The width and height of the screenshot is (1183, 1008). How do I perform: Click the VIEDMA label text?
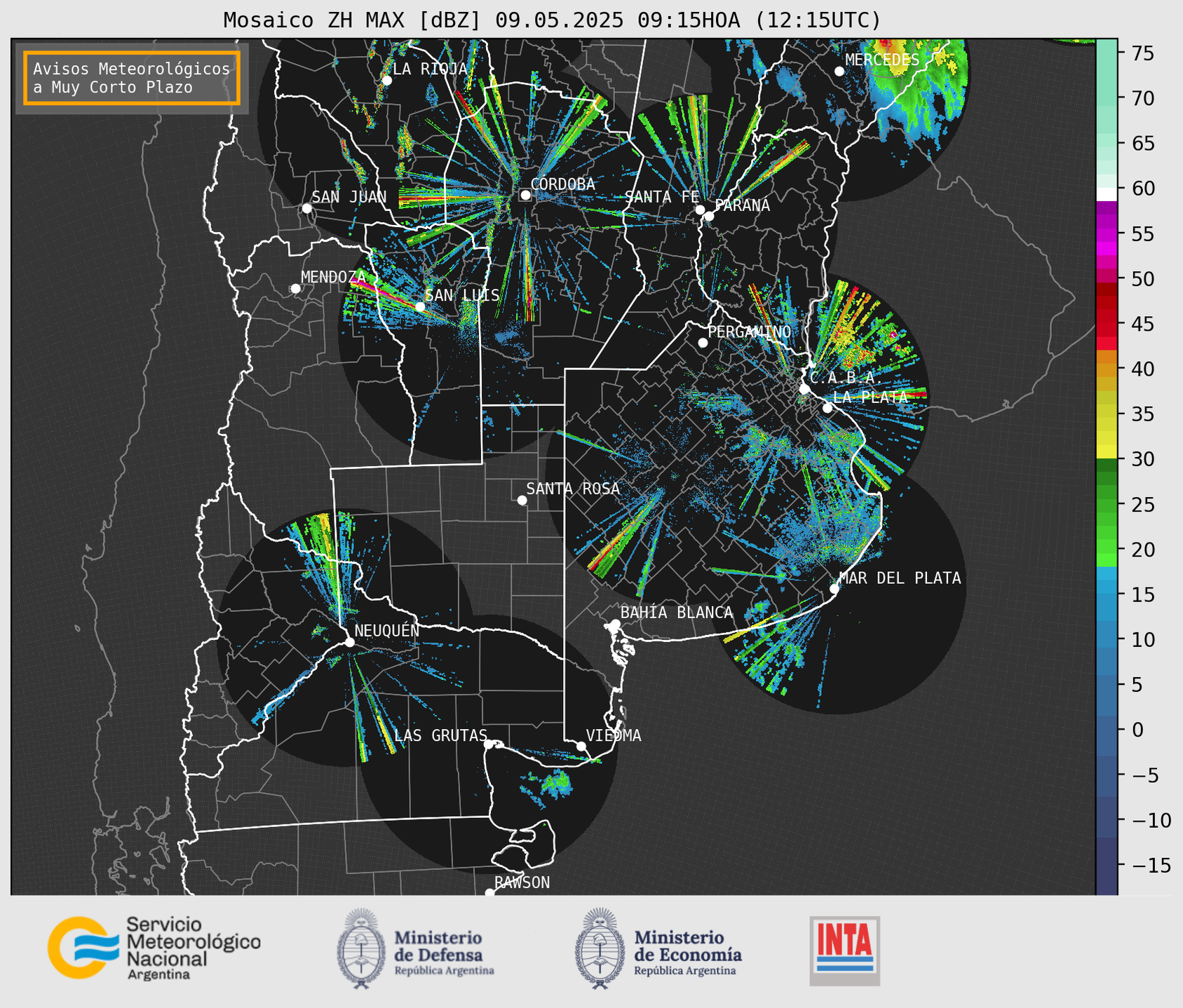[614, 735]
